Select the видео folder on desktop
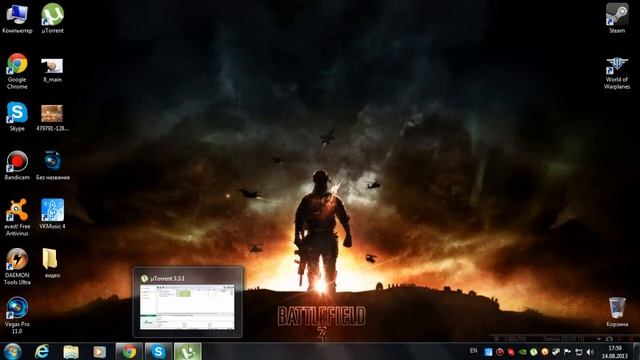The width and height of the screenshot is (640, 360). (52, 263)
